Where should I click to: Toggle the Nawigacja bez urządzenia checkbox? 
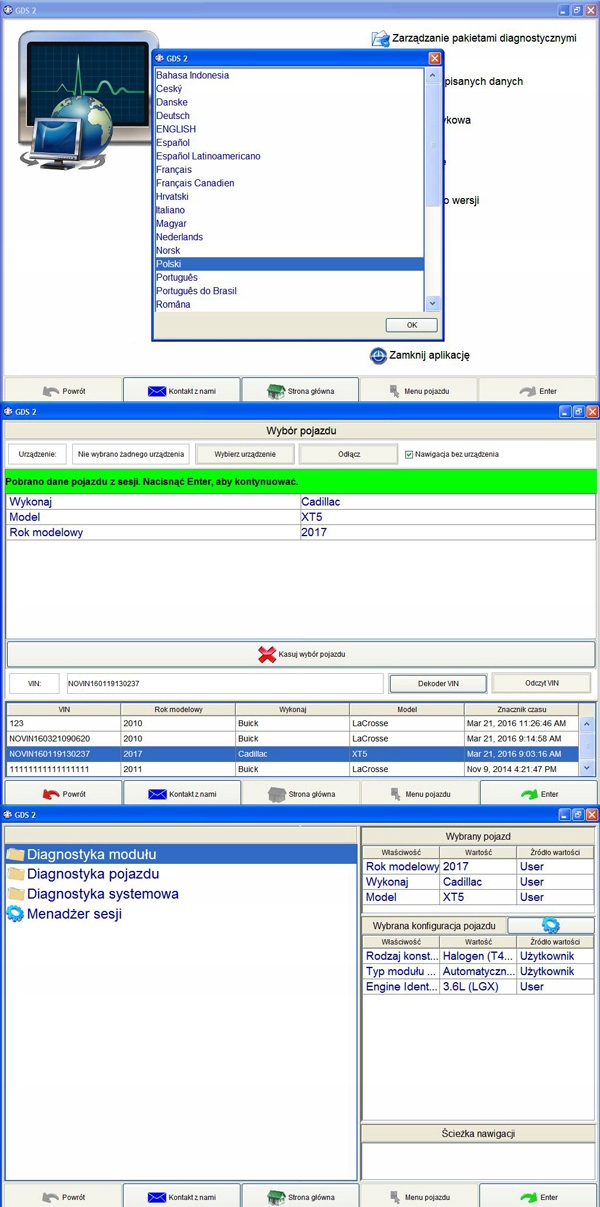coord(409,454)
